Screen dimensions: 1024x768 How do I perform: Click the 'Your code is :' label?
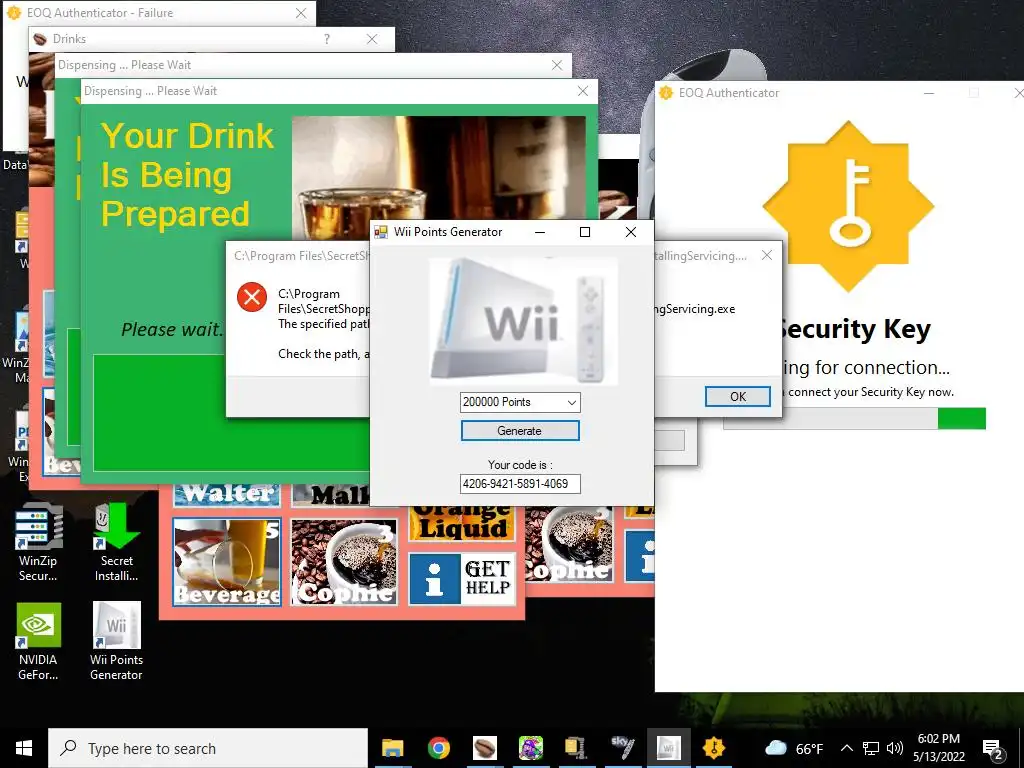click(x=520, y=465)
